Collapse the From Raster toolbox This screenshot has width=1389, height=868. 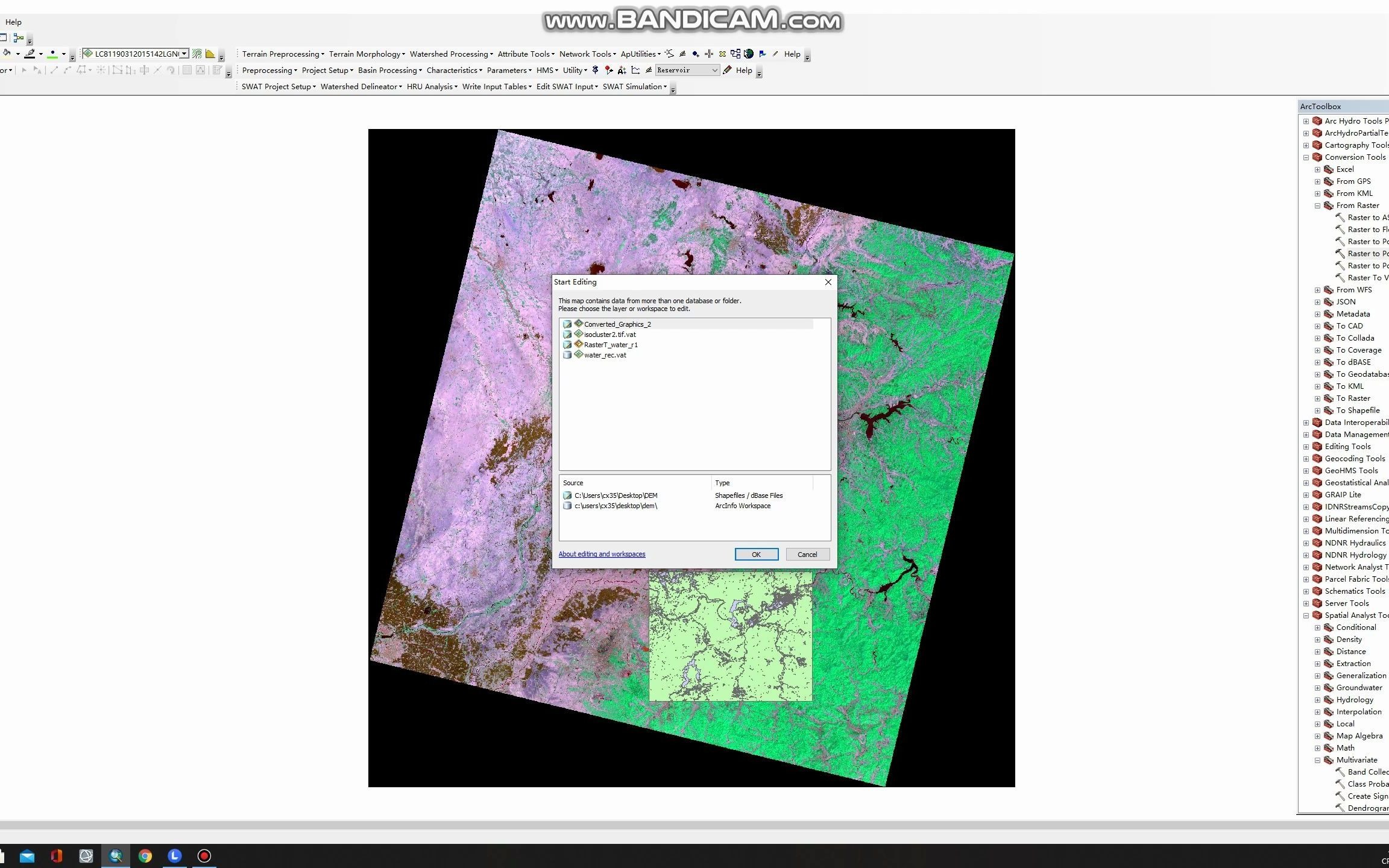click(1318, 205)
